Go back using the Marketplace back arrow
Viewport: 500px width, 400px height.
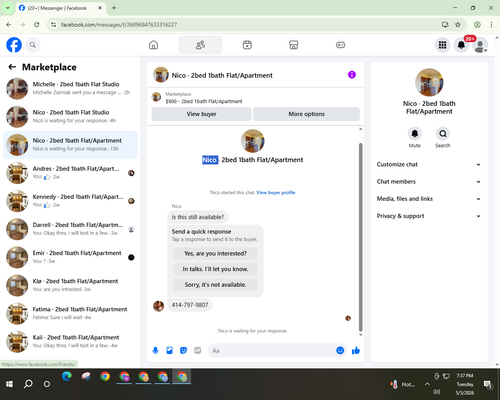click(x=12, y=67)
